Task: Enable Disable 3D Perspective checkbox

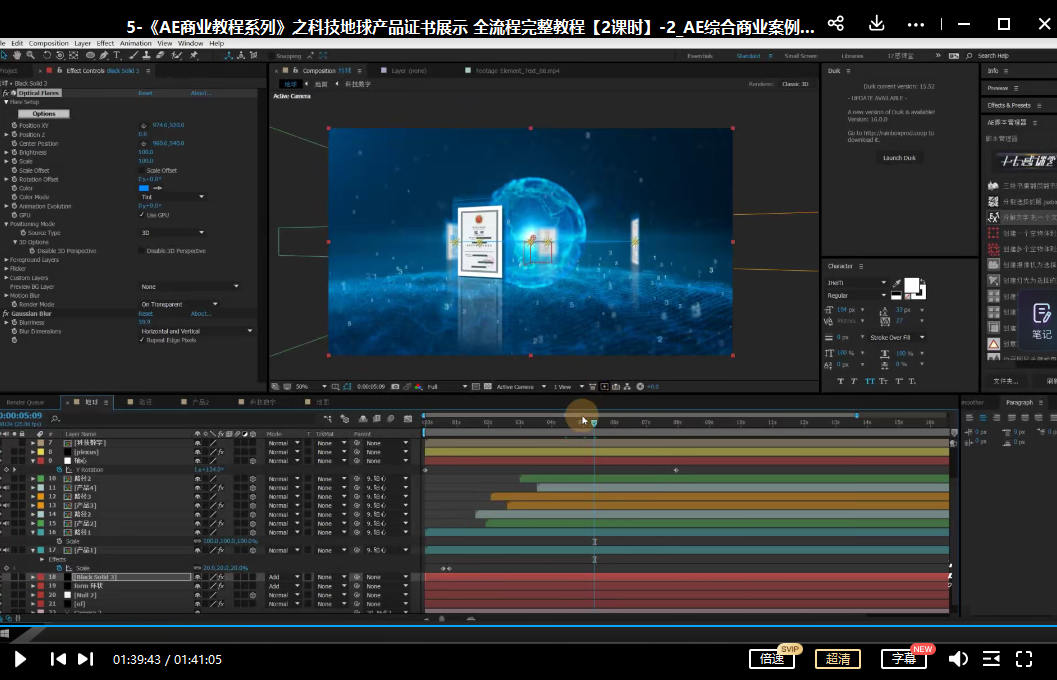Action: (140, 251)
